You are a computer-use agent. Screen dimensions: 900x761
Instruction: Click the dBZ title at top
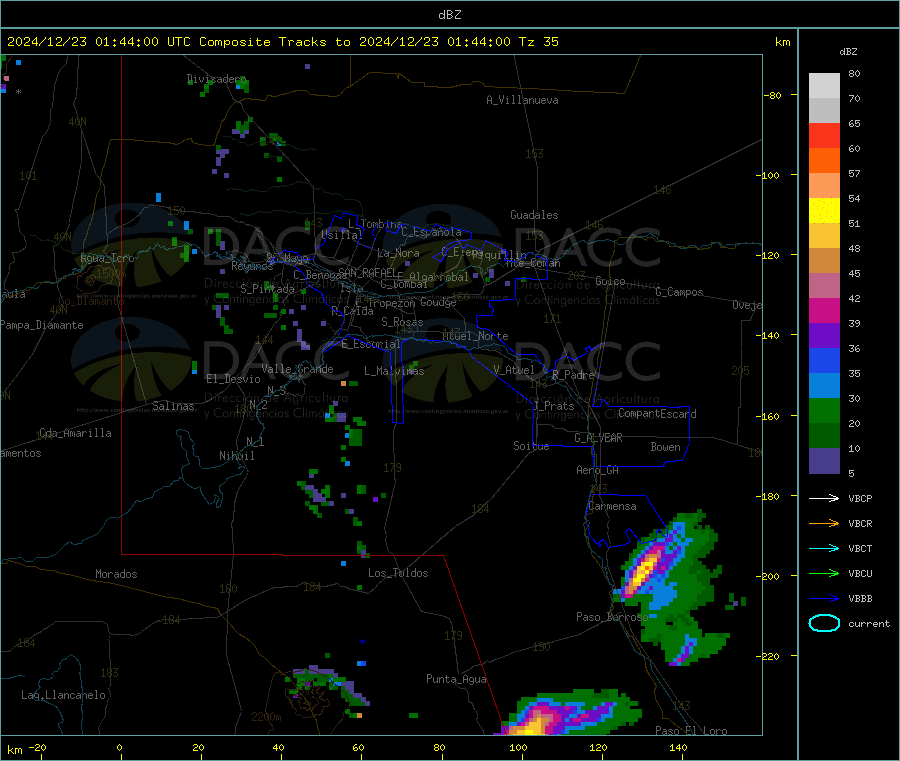coord(449,15)
